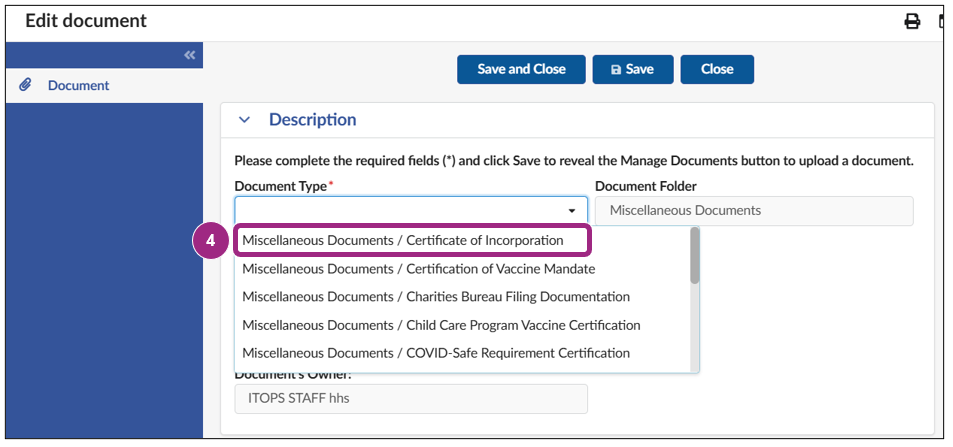Click the dropdown list scrollbar thumb
This screenshot has width=953, height=447.
coord(694,256)
